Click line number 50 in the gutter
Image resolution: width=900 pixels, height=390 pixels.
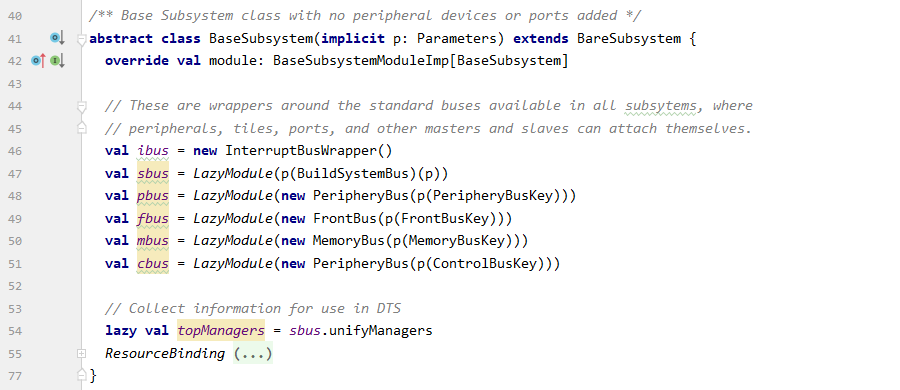(15, 241)
